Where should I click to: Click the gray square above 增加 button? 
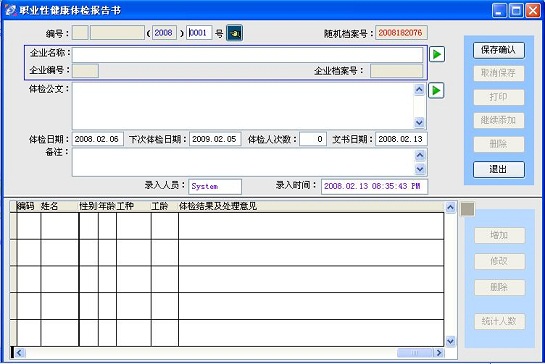467,209
